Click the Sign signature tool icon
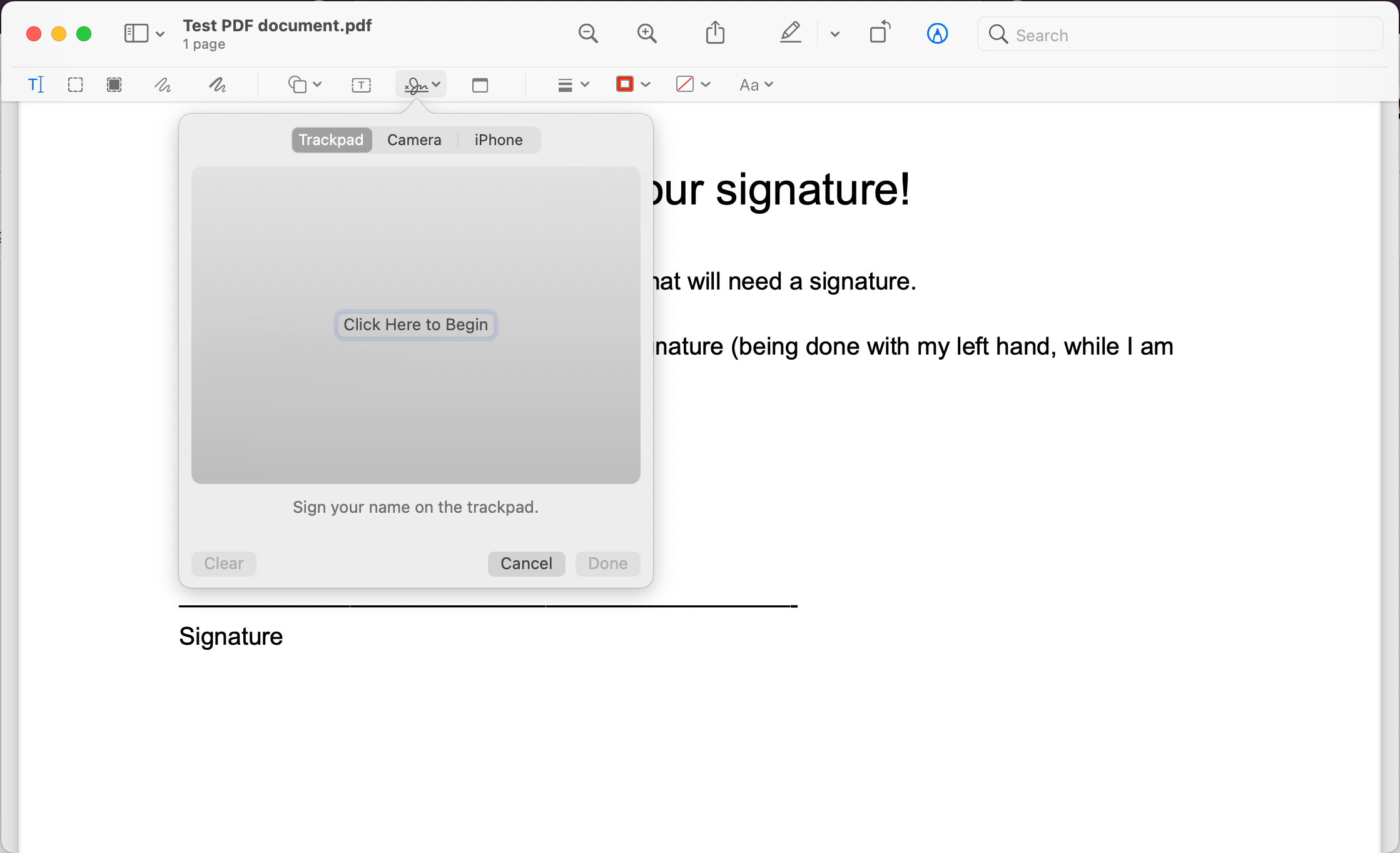Viewport: 1400px width, 853px height. [x=416, y=85]
